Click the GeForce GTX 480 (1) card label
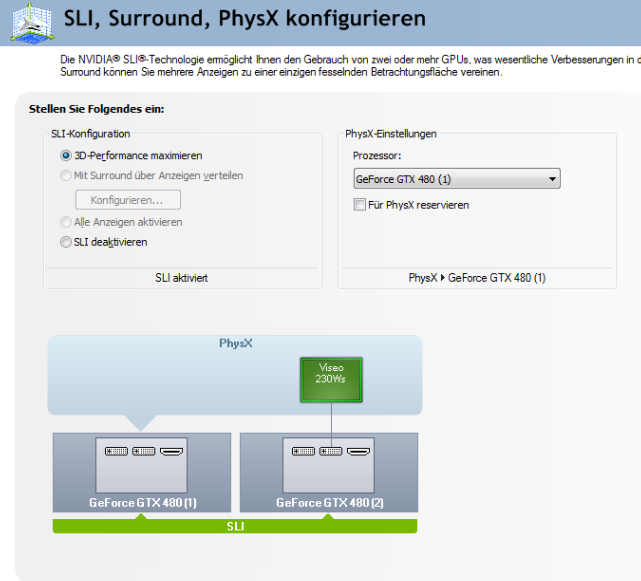Image resolution: width=641 pixels, height=581 pixels. [143, 502]
